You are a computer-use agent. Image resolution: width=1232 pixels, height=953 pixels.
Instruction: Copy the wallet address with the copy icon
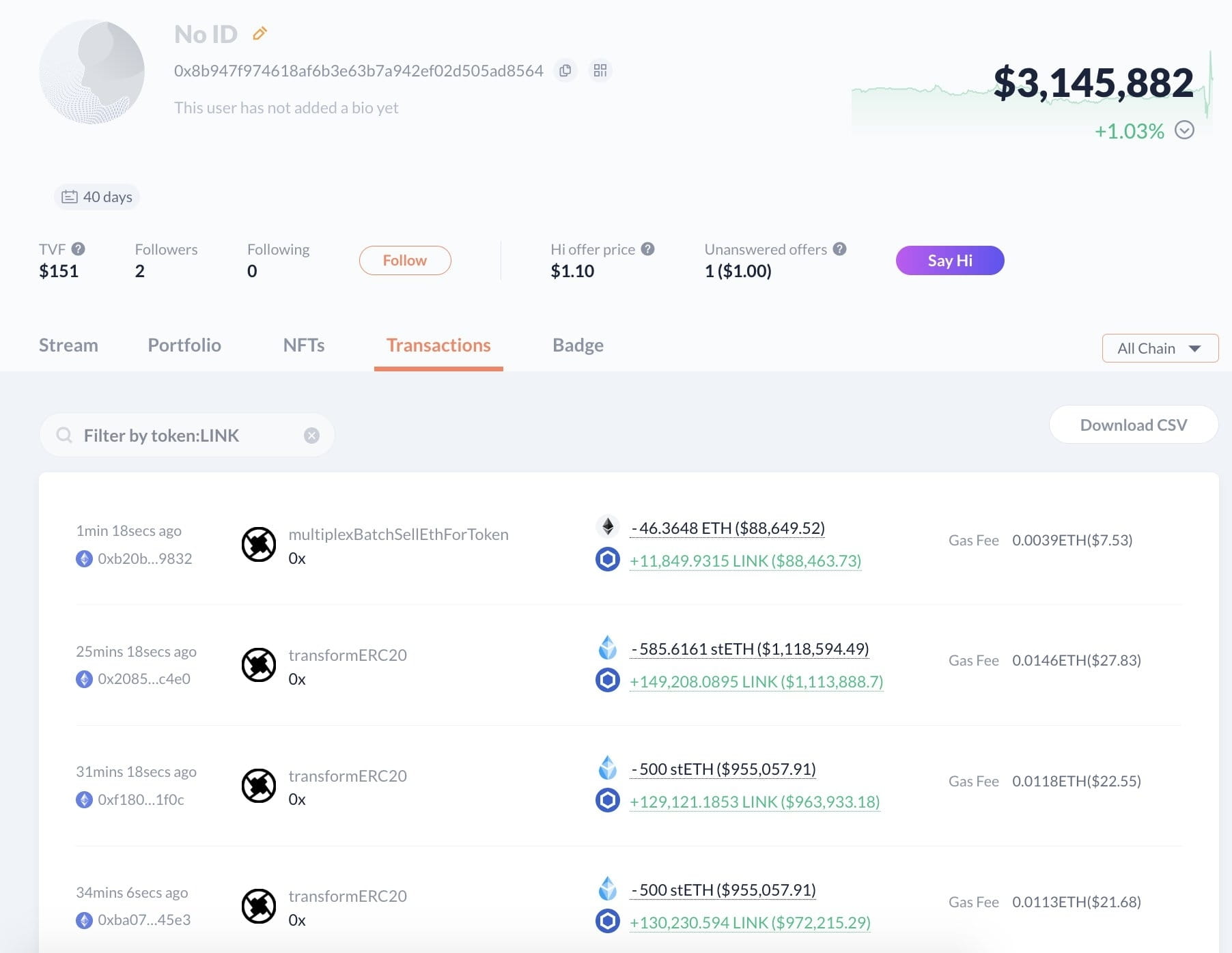[x=565, y=70]
